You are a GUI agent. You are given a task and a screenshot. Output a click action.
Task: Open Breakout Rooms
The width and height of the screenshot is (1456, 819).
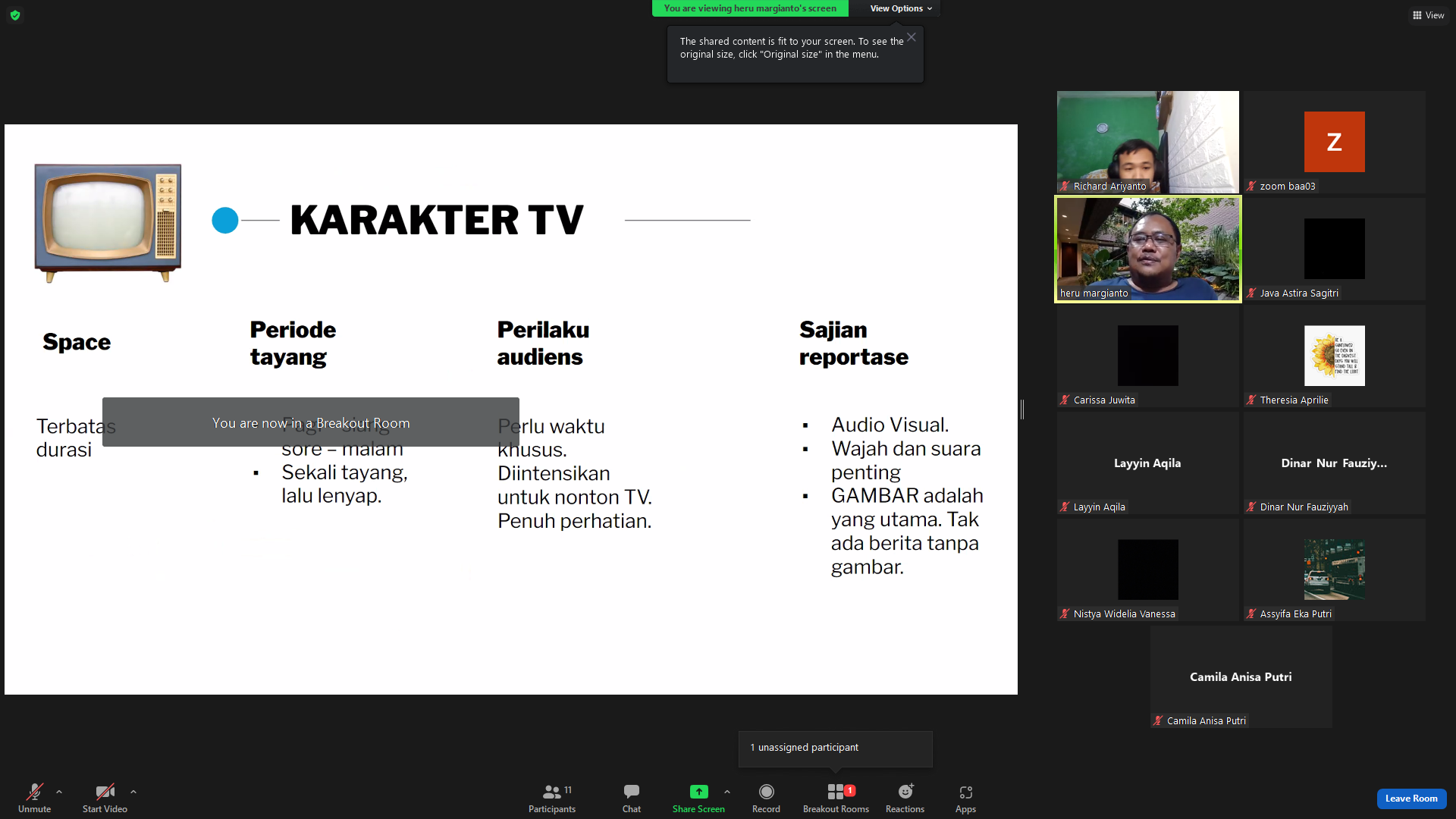836,798
